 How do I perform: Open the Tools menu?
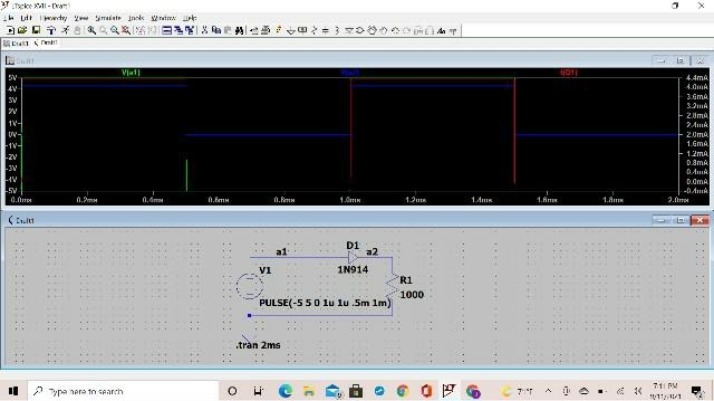point(136,18)
